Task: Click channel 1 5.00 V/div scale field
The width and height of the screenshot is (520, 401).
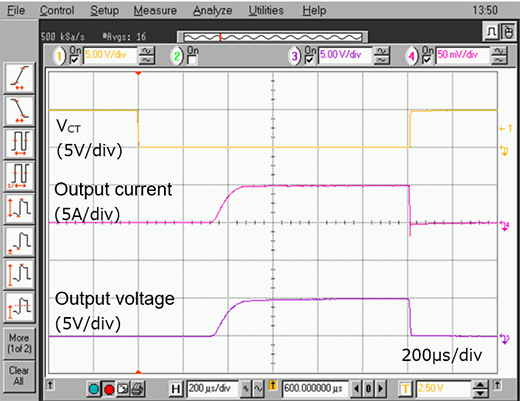Action: click(x=110, y=55)
